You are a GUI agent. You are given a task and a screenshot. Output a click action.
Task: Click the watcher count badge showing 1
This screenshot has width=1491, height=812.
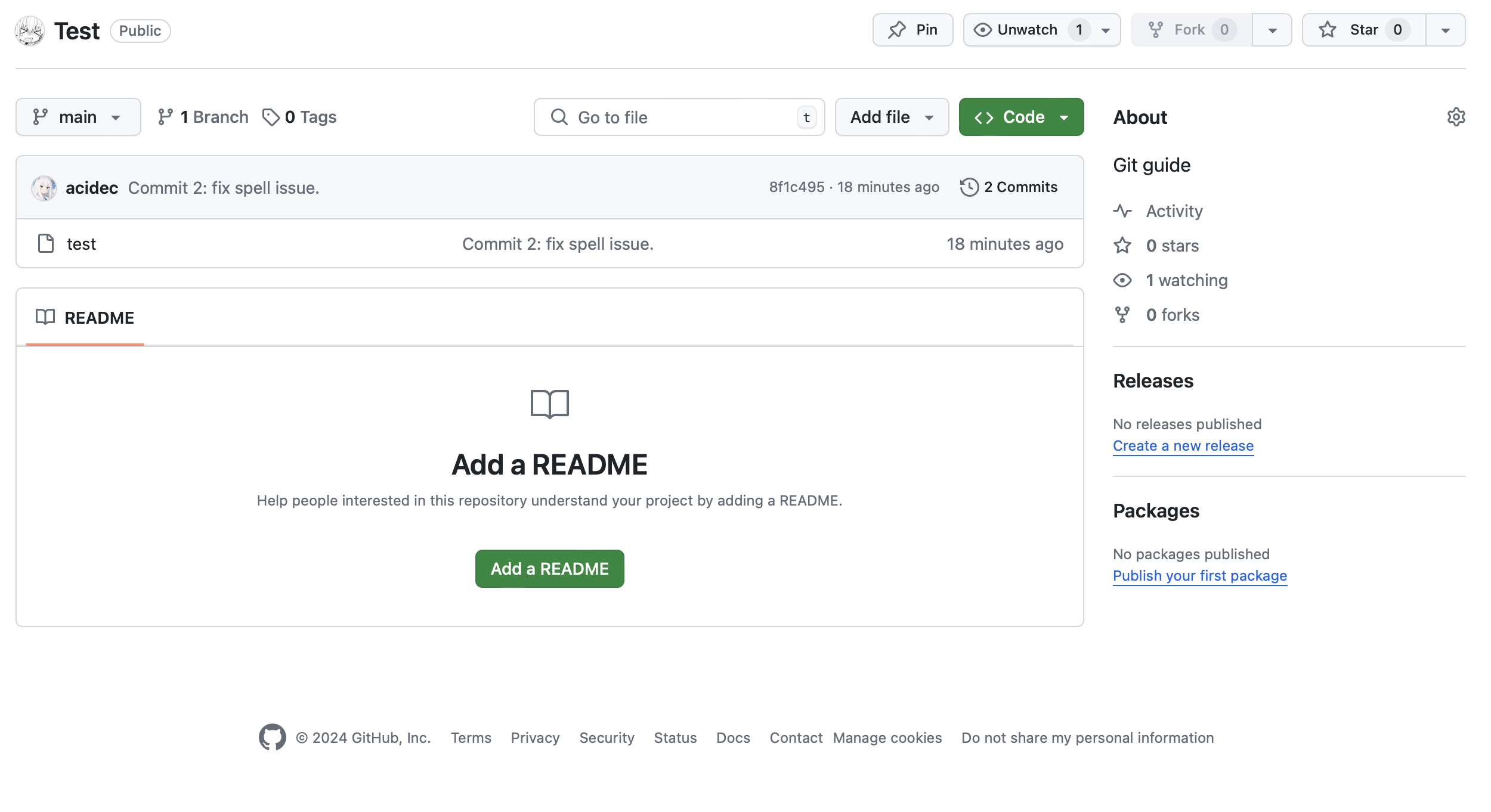click(x=1079, y=30)
